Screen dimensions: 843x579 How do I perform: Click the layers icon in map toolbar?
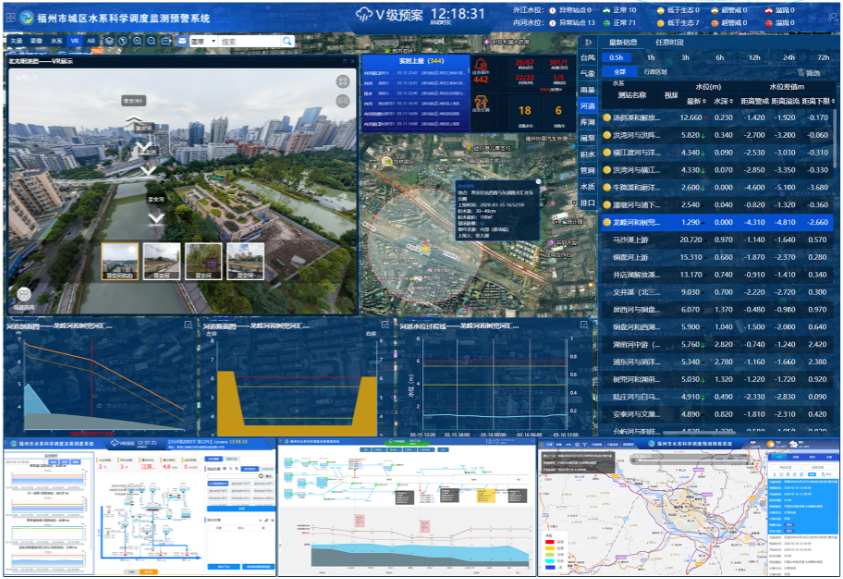108,42
